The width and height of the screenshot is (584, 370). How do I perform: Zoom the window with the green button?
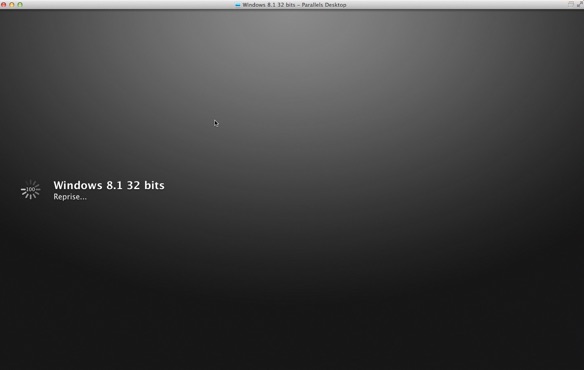tap(20, 5)
